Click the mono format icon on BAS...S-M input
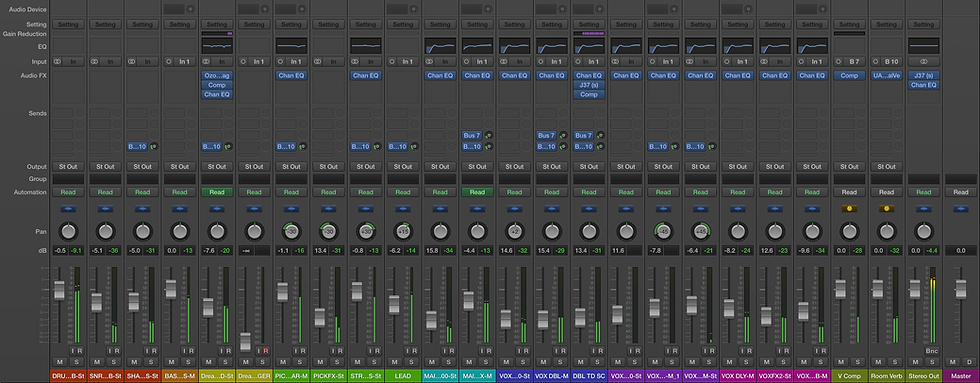 (x=169, y=62)
